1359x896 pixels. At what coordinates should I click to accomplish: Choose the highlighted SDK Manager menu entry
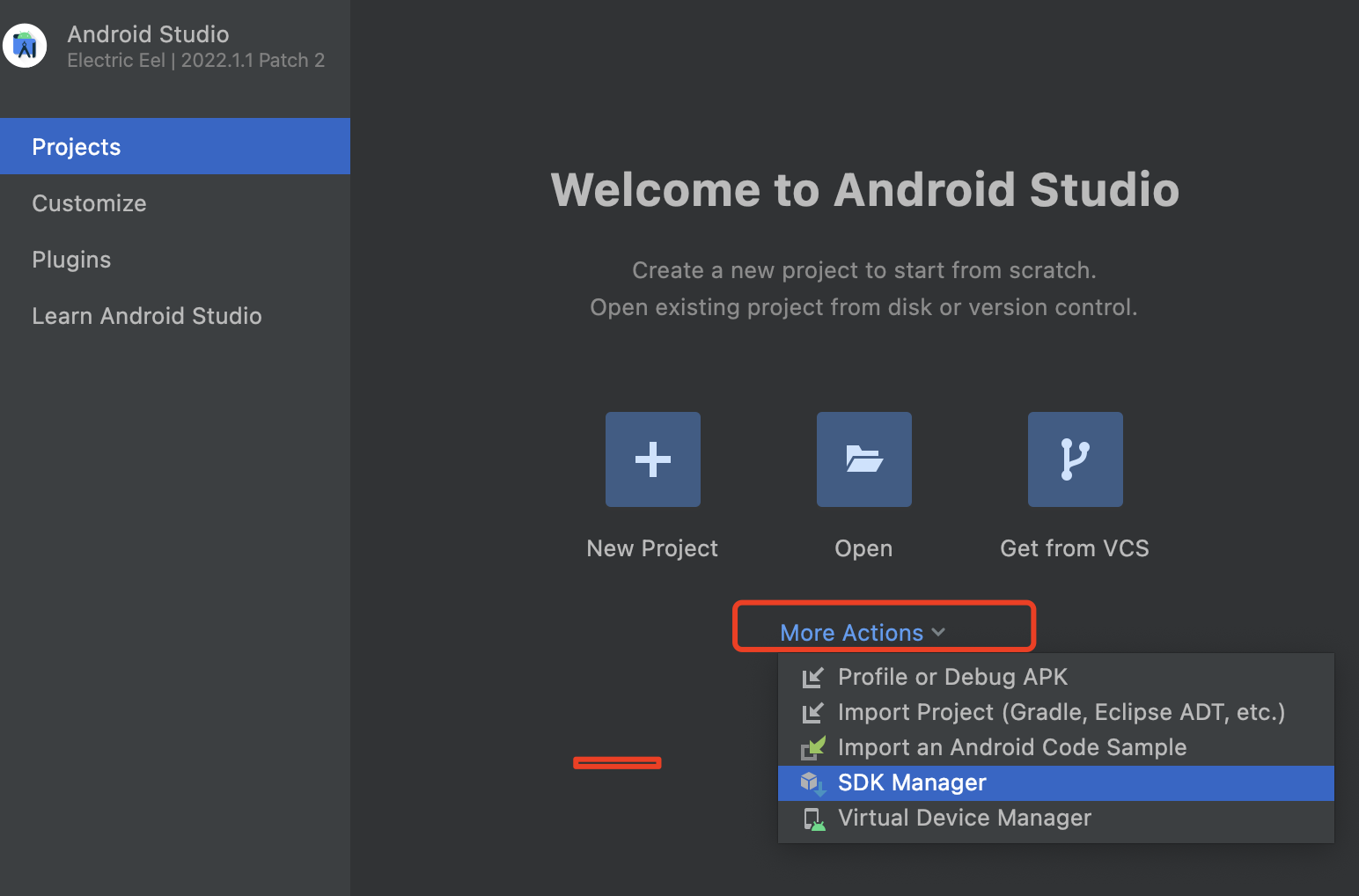[x=912, y=782]
